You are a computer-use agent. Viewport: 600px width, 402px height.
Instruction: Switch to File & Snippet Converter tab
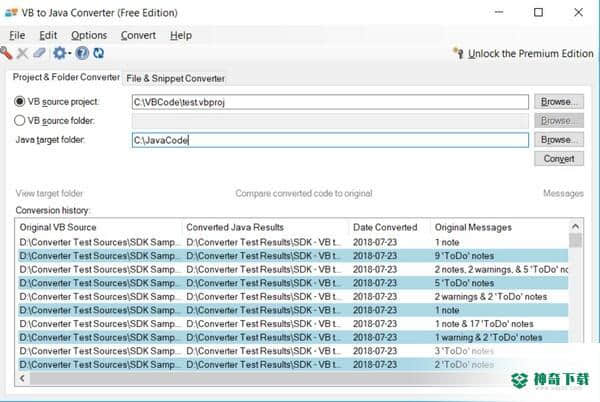click(x=175, y=78)
